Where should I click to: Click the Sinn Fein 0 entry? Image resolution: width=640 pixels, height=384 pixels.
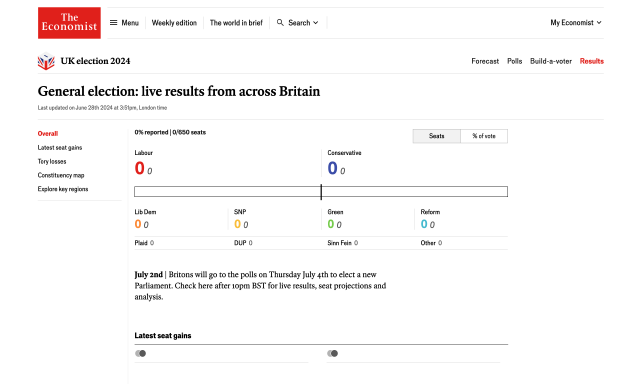tap(343, 243)
